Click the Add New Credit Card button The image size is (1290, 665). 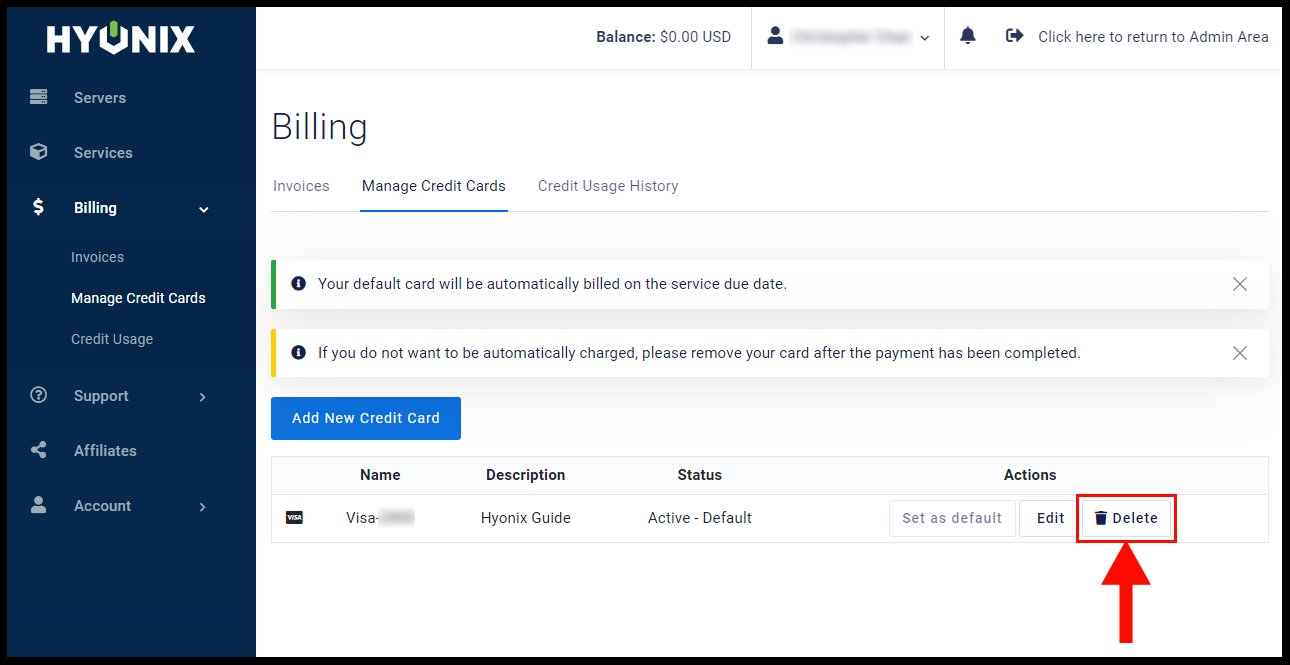[x=365, y=418]
